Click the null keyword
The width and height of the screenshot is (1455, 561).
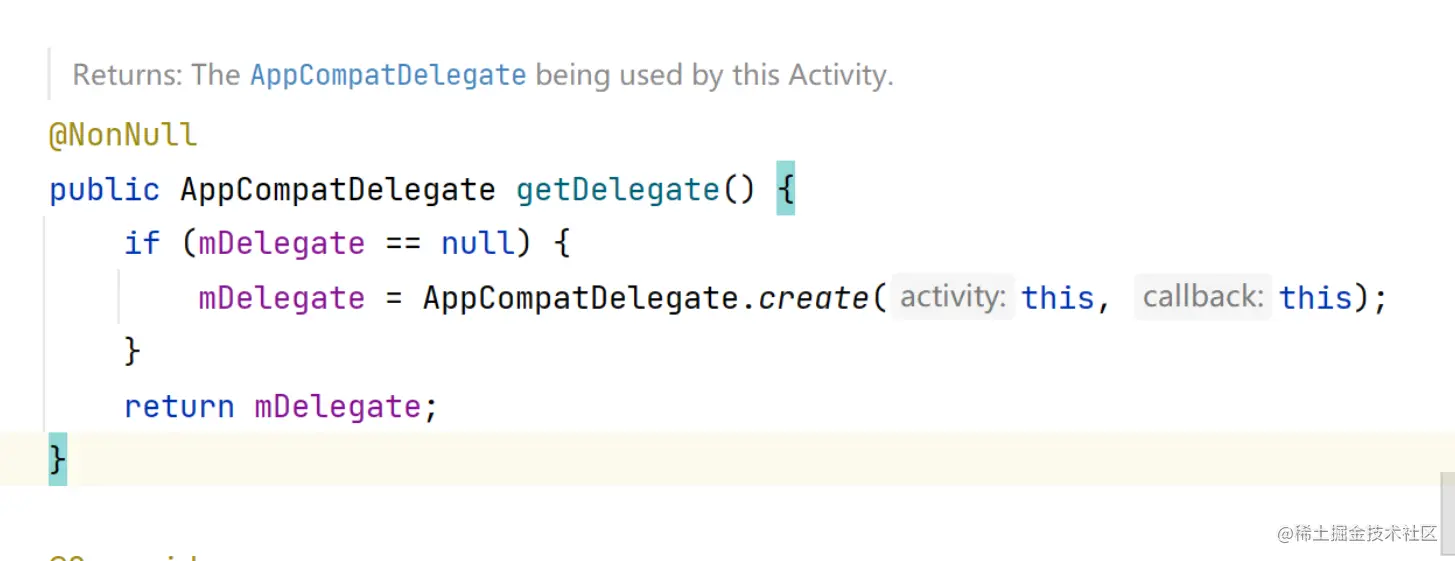(477, 243)
